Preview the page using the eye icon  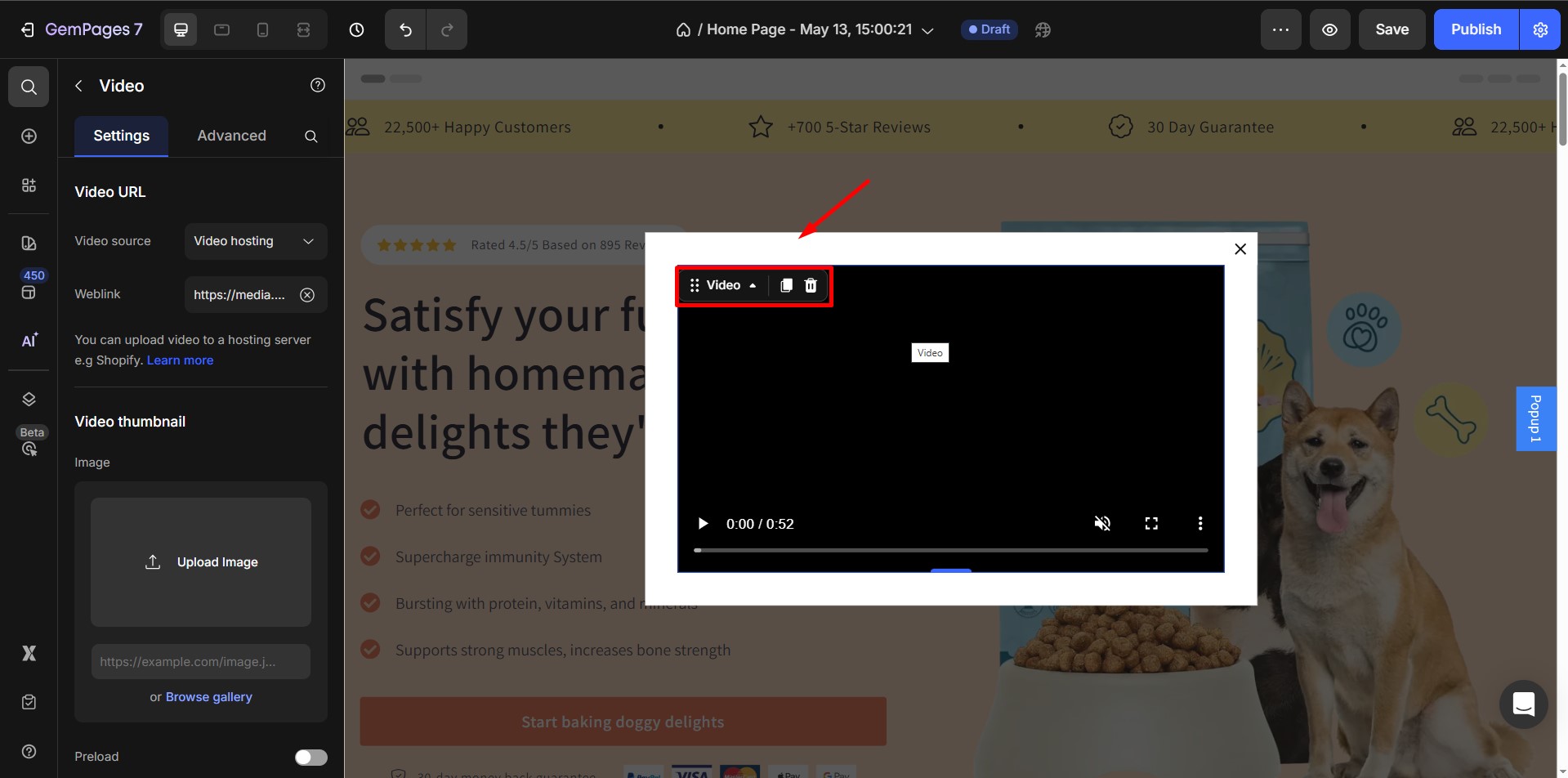click(x=1329, y=29)
